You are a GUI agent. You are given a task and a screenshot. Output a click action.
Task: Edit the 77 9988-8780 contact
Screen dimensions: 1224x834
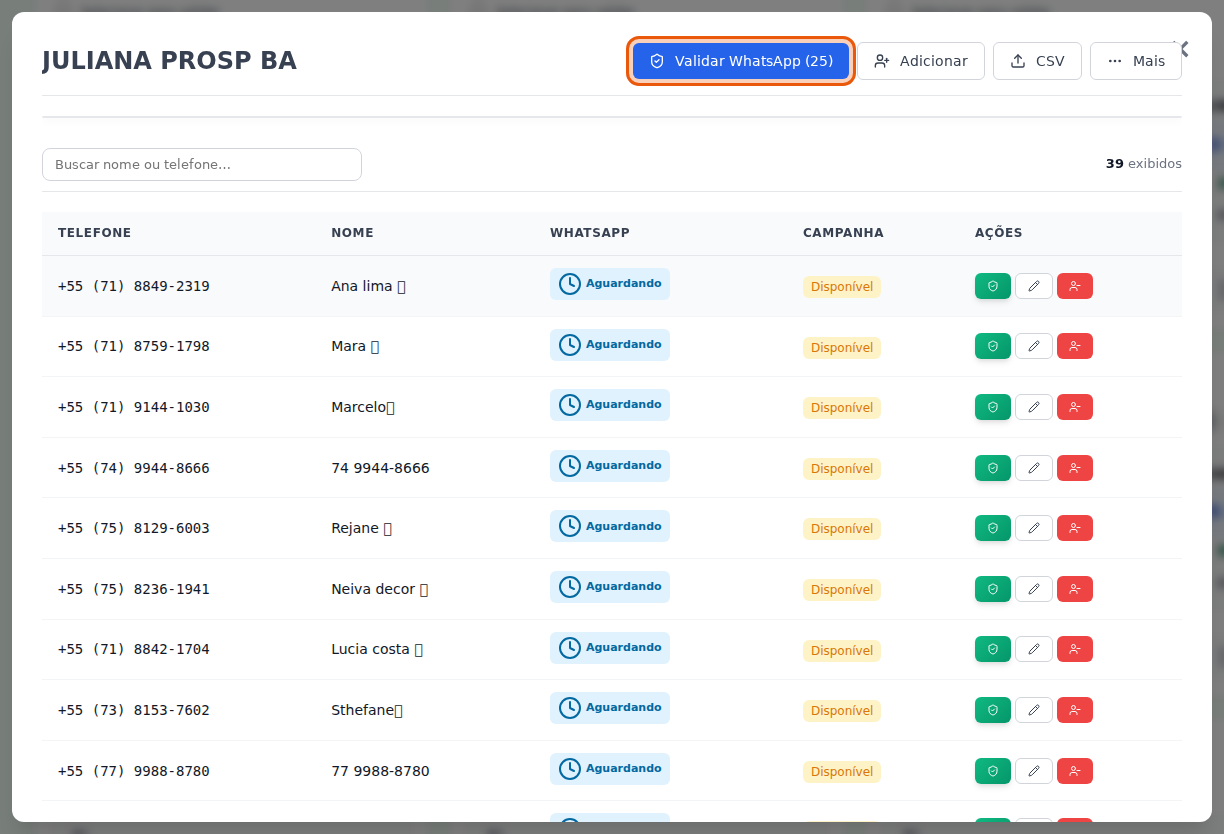tap(1034, 771)
